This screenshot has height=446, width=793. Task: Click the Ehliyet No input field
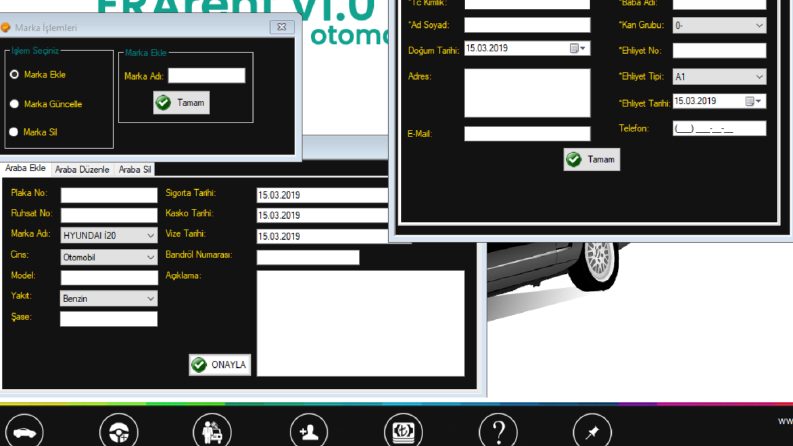click(x=719, y=51)
